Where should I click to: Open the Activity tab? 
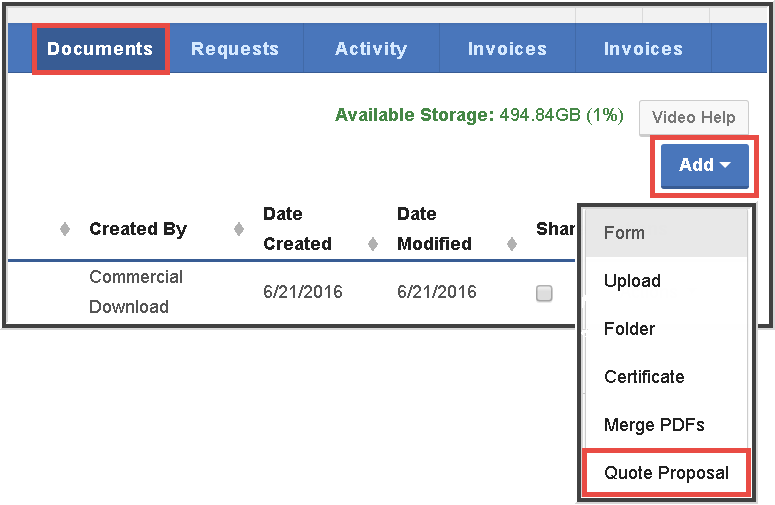(371, 48)
